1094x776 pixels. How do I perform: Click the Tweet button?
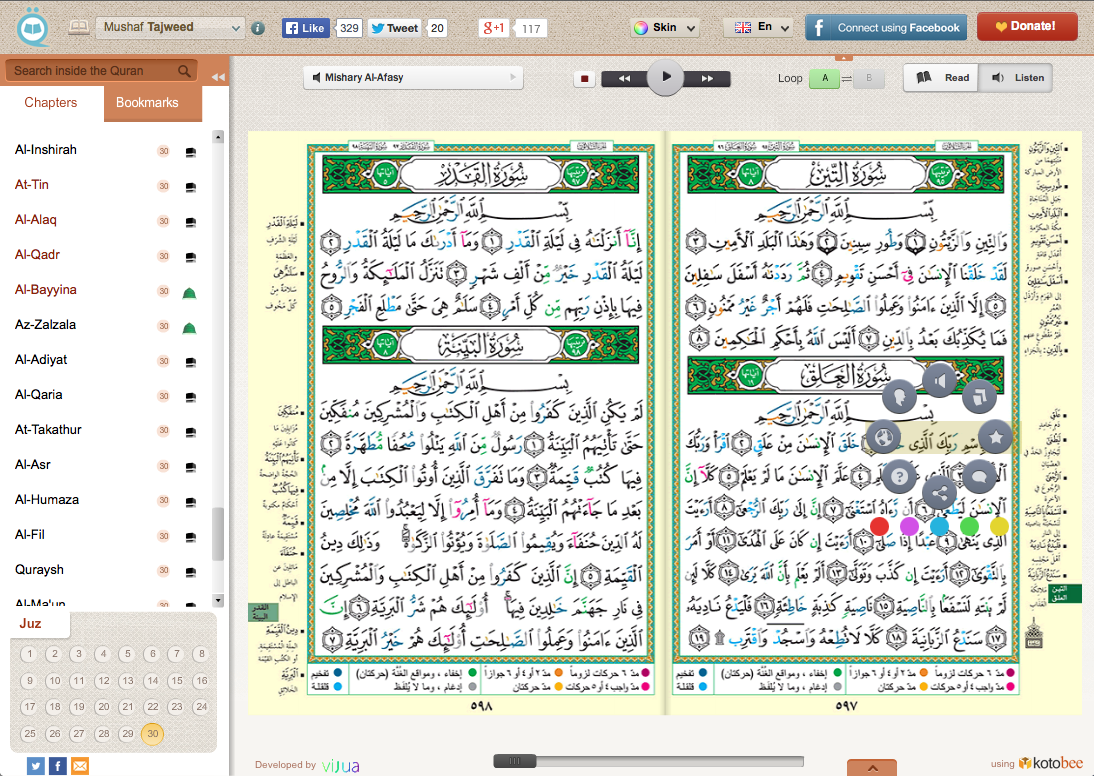pos(395,28)
